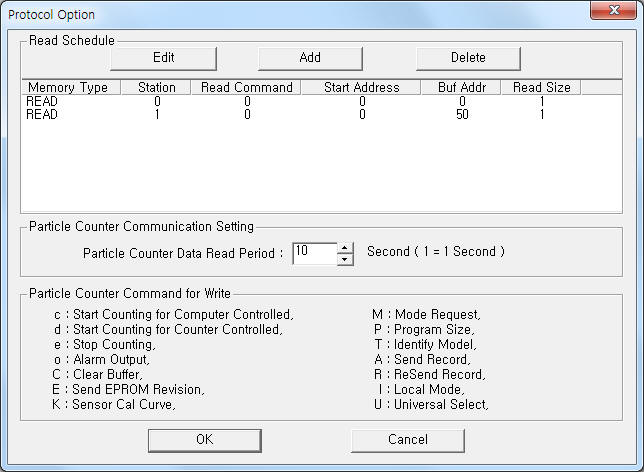
Task: Click the Read Command column header
Action: (246, 87)
